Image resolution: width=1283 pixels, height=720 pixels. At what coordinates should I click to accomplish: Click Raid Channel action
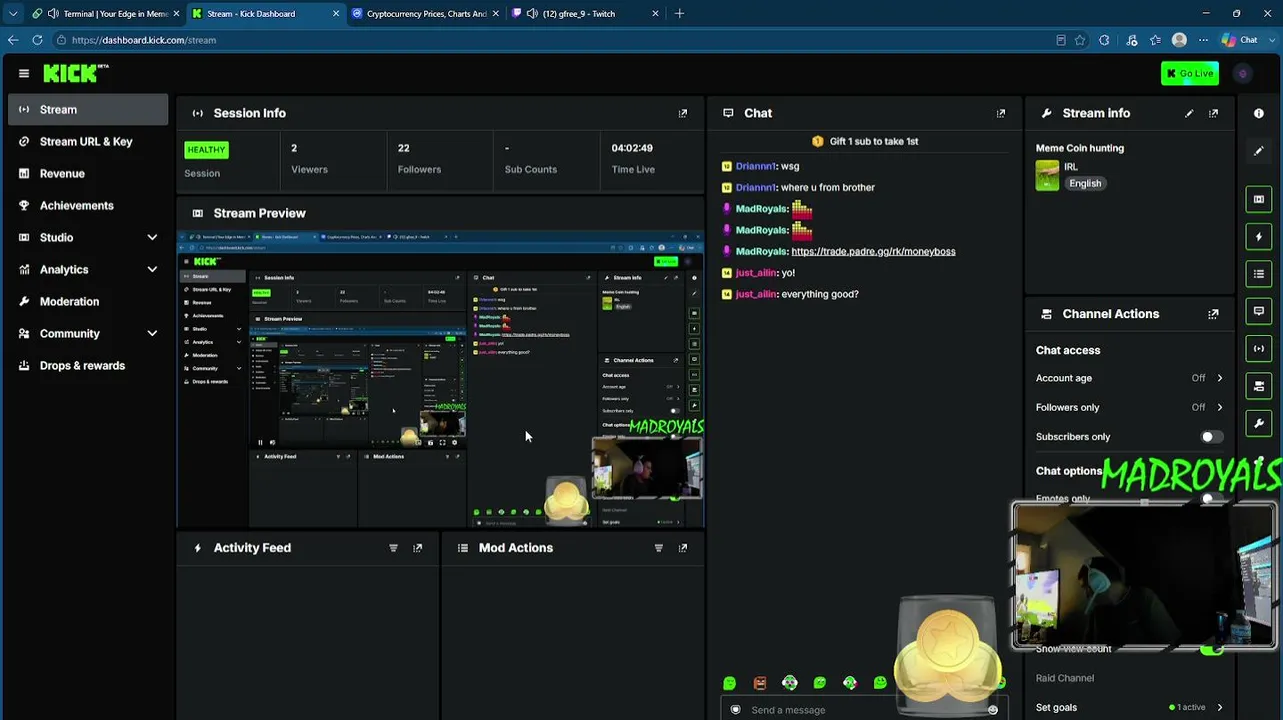1065,678
